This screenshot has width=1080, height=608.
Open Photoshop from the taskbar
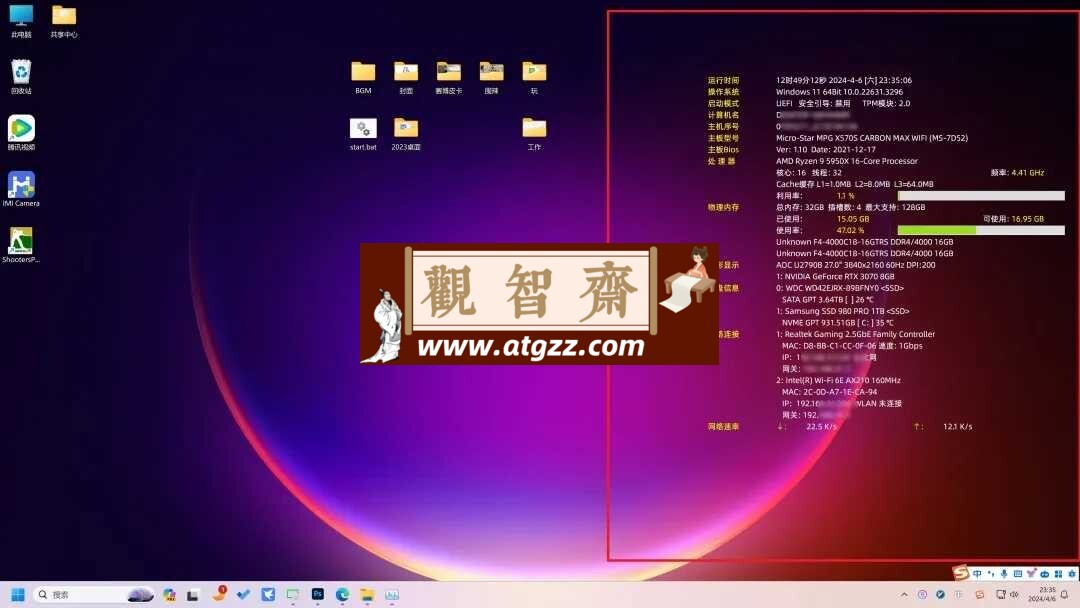click(318, 594)
